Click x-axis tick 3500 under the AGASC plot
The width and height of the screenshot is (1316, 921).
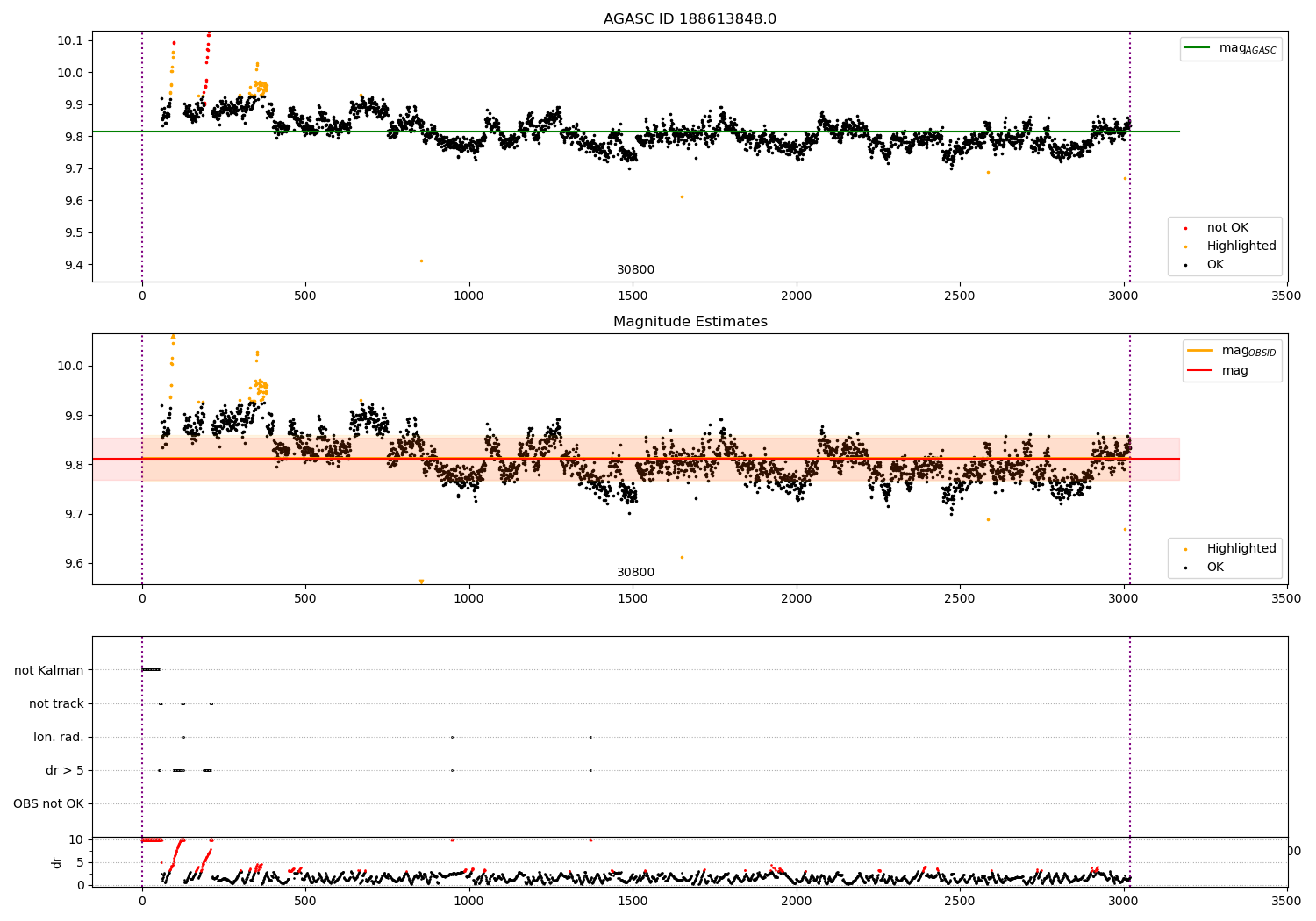pos(1287,296)
